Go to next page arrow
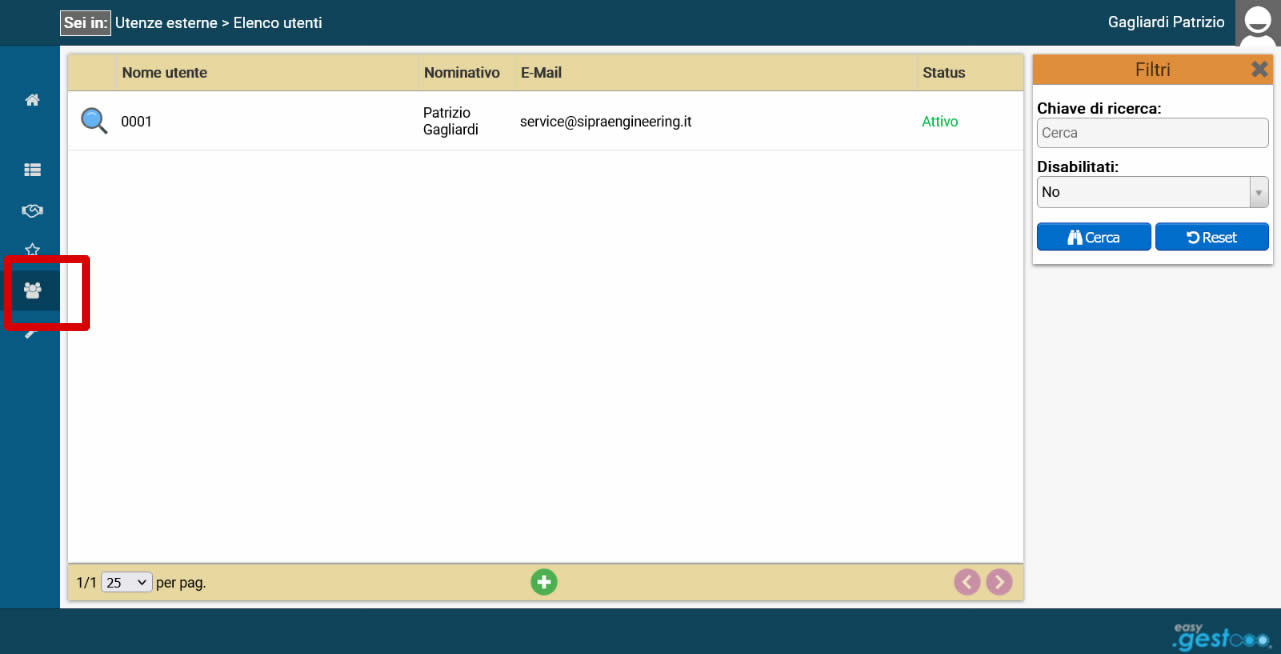This screenshot has height=654, width=1281. click(x=999, y=582)
